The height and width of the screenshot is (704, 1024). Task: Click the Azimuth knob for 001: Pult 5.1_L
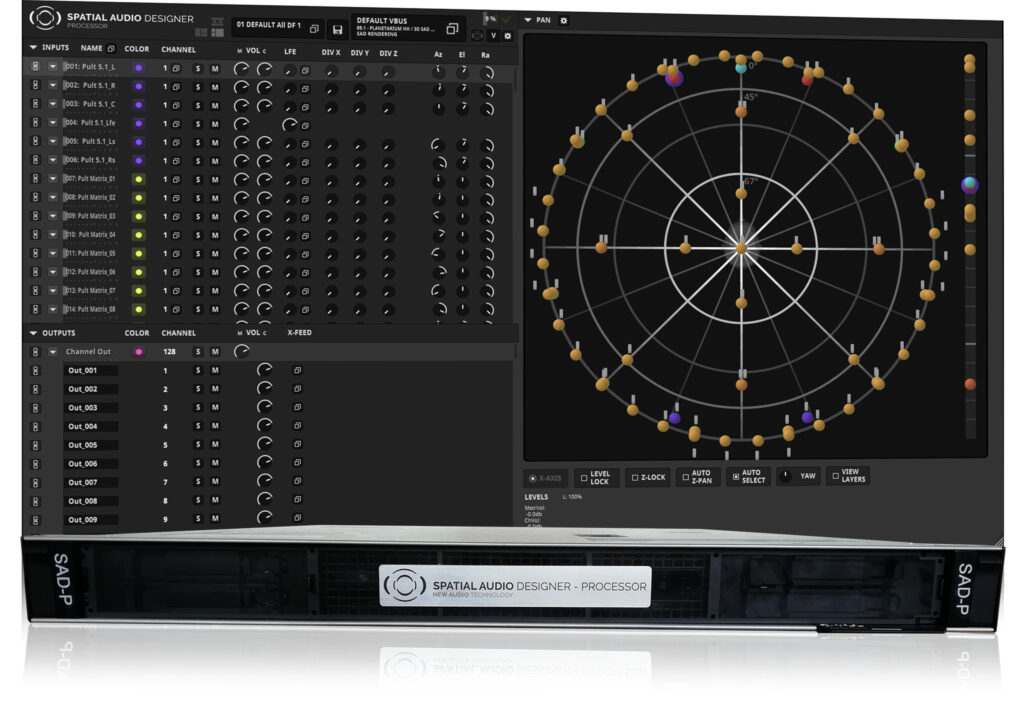[438, 71]
